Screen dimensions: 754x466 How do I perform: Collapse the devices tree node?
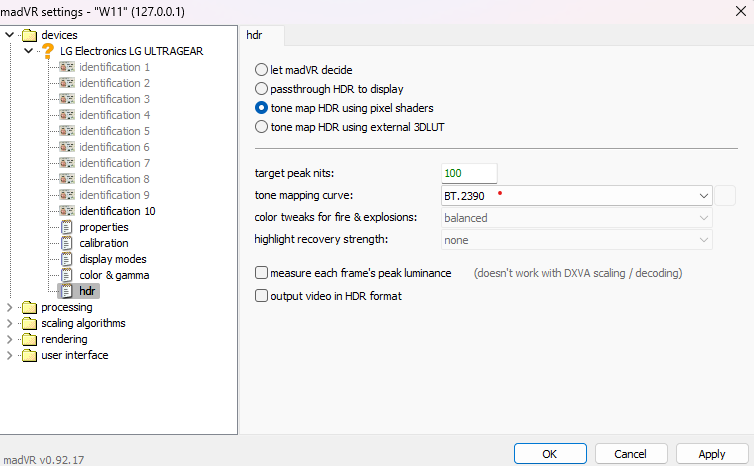[10, 35]
